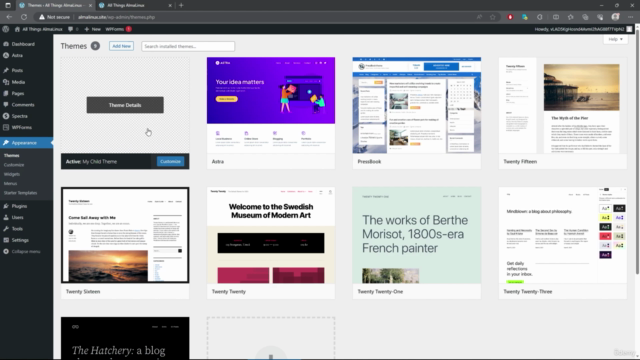Viewport: 640px width, 360px height.
Task: Open the Howdy user account menu
Action: point(583,29)
